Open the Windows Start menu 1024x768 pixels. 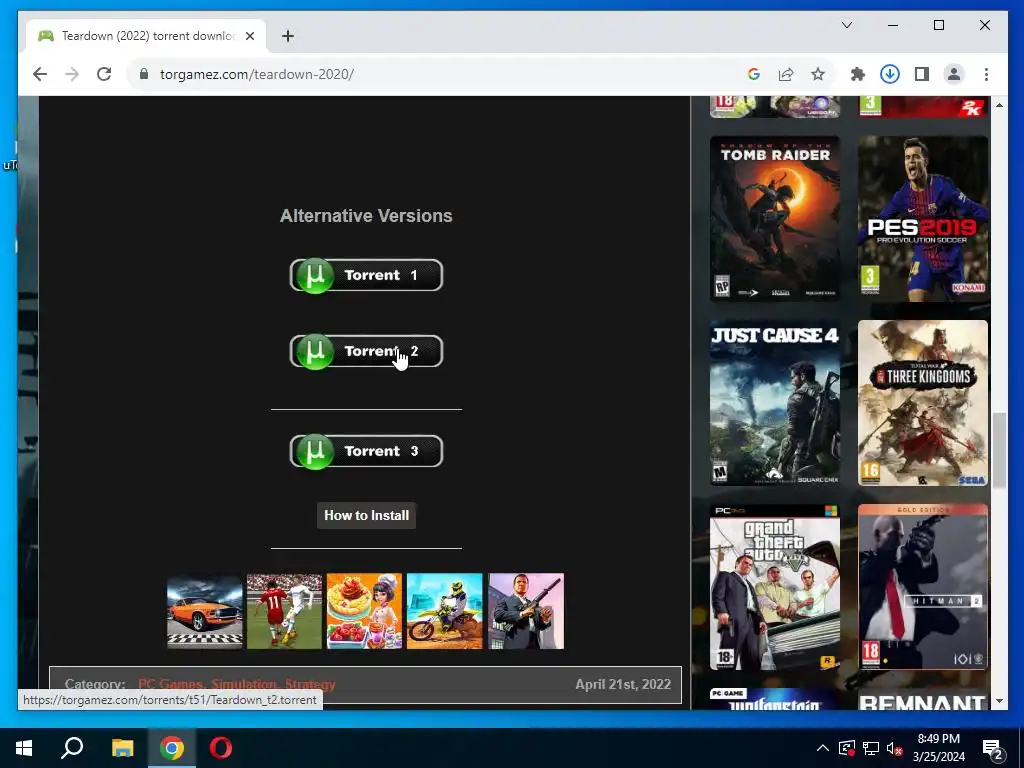click(24, 748)
